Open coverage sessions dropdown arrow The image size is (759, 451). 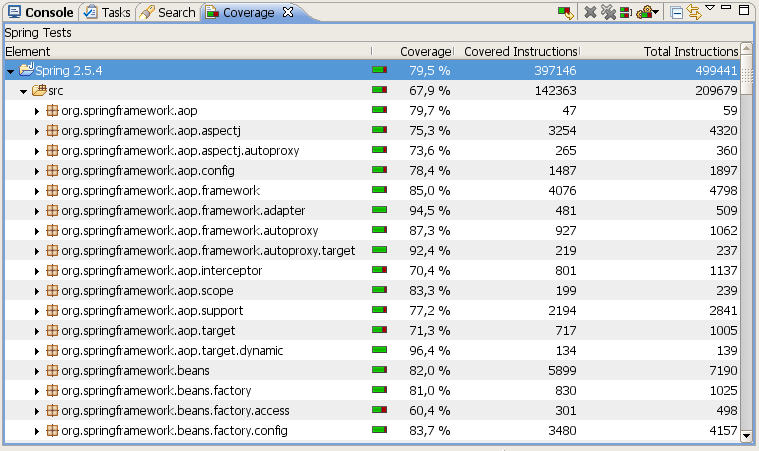[655, 12]
